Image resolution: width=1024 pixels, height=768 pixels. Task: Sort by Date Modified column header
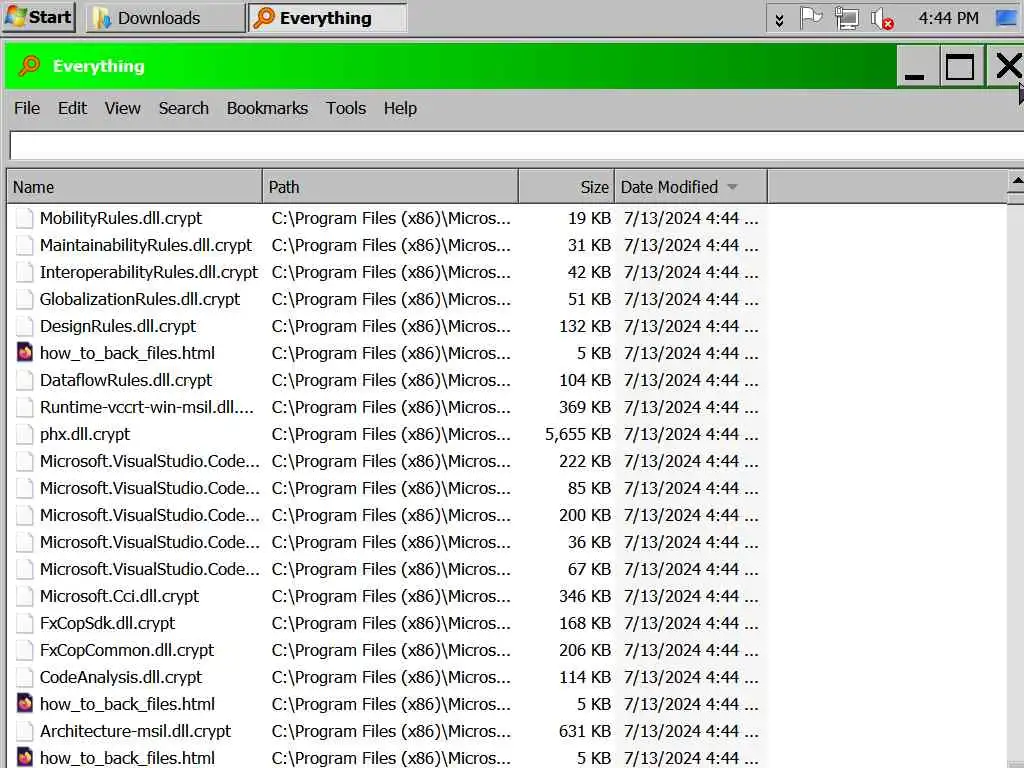(x=691, y=187)
